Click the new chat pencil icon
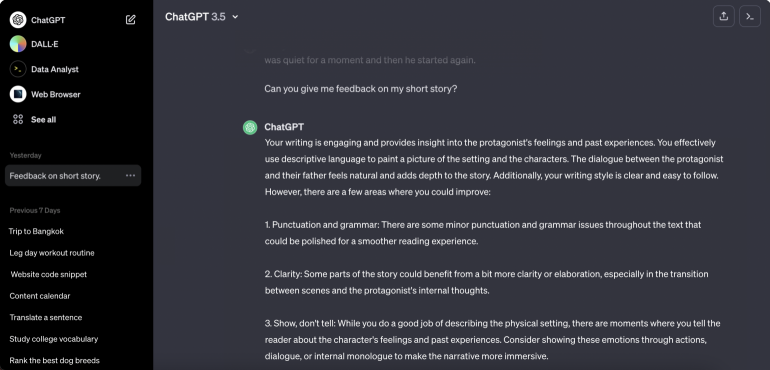Viewport: 770px width, 370px height. coord(131,20)
